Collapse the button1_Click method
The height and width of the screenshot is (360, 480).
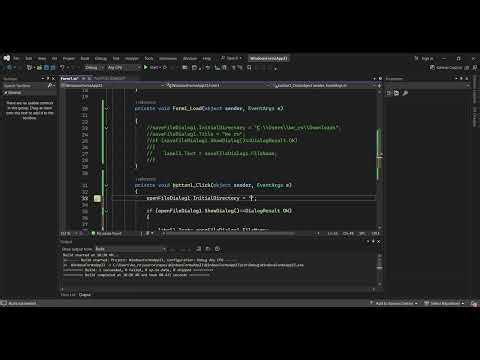point(106,185)
